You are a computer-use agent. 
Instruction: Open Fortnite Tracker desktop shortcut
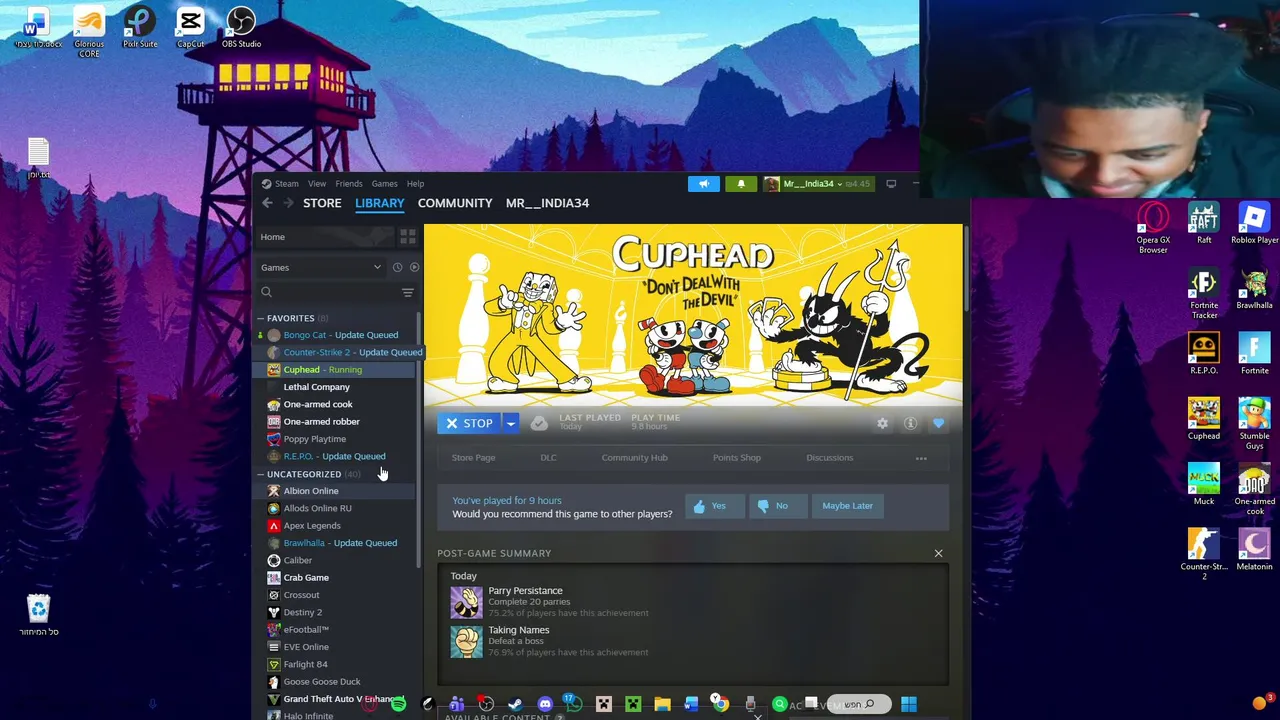1204,294
